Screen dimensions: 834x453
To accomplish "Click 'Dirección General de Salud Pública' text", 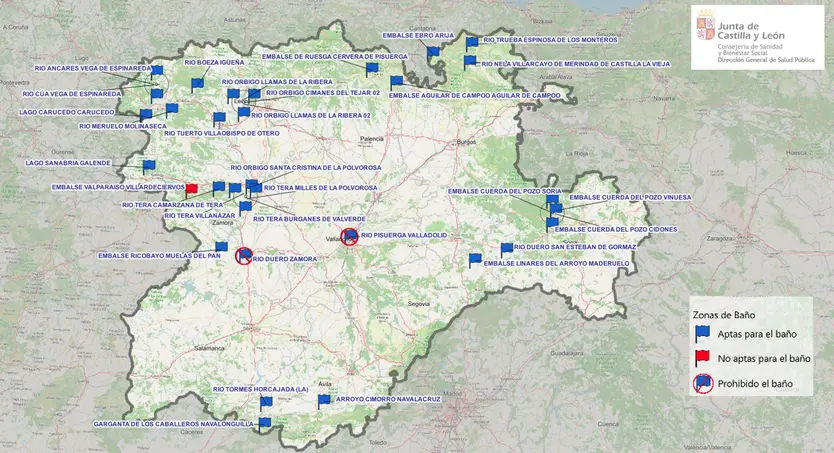I will (766, 60).
